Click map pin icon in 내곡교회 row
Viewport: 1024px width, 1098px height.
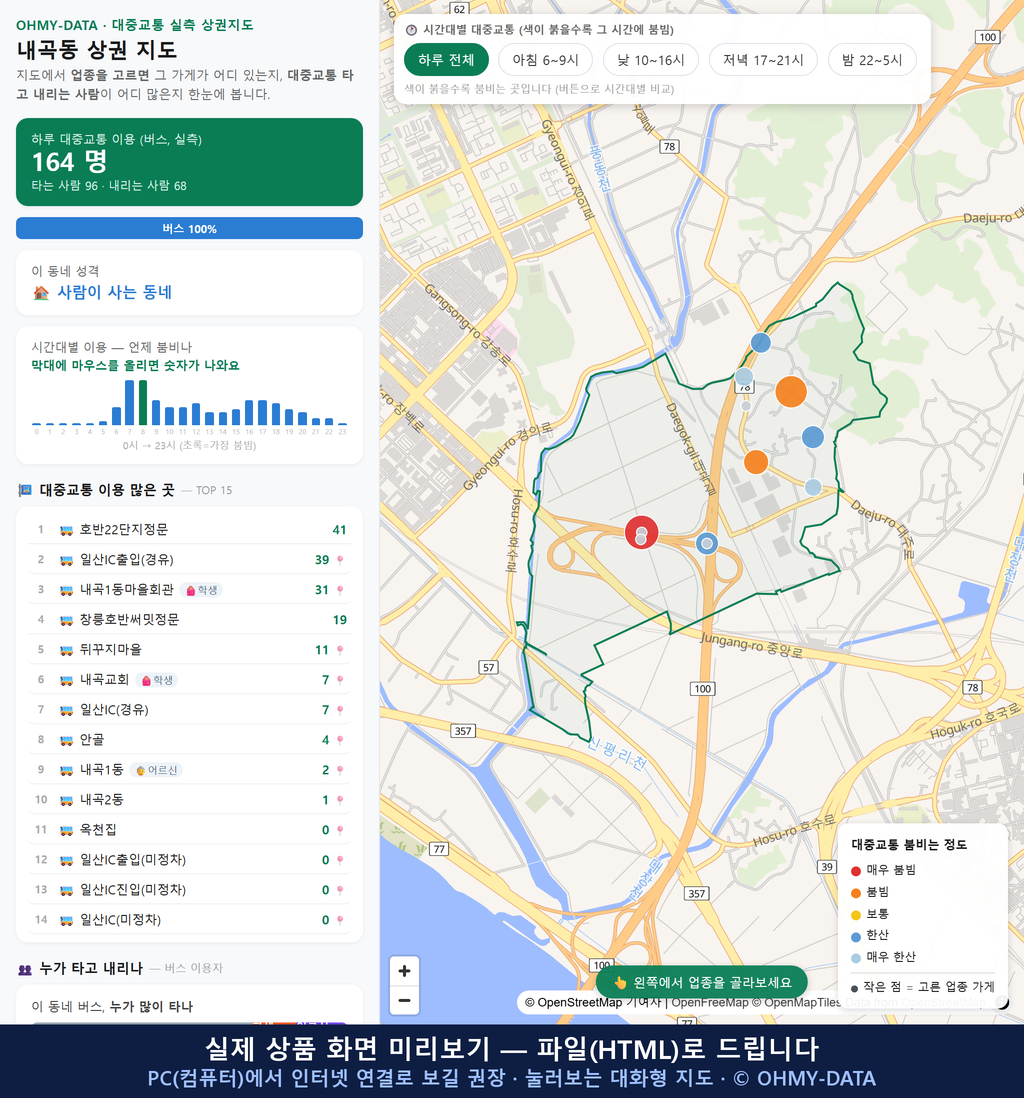click(x=340, y=680)
